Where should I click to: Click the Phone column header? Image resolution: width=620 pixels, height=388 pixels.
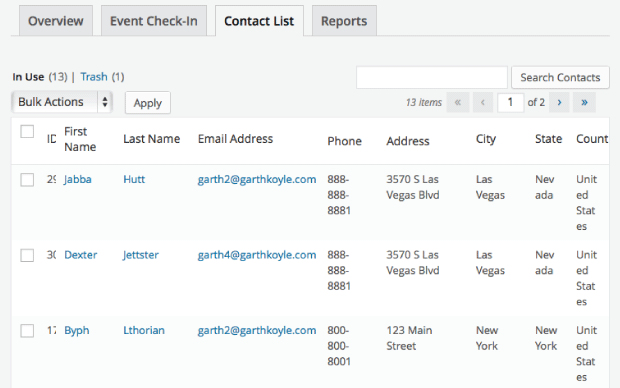point(344,141)
